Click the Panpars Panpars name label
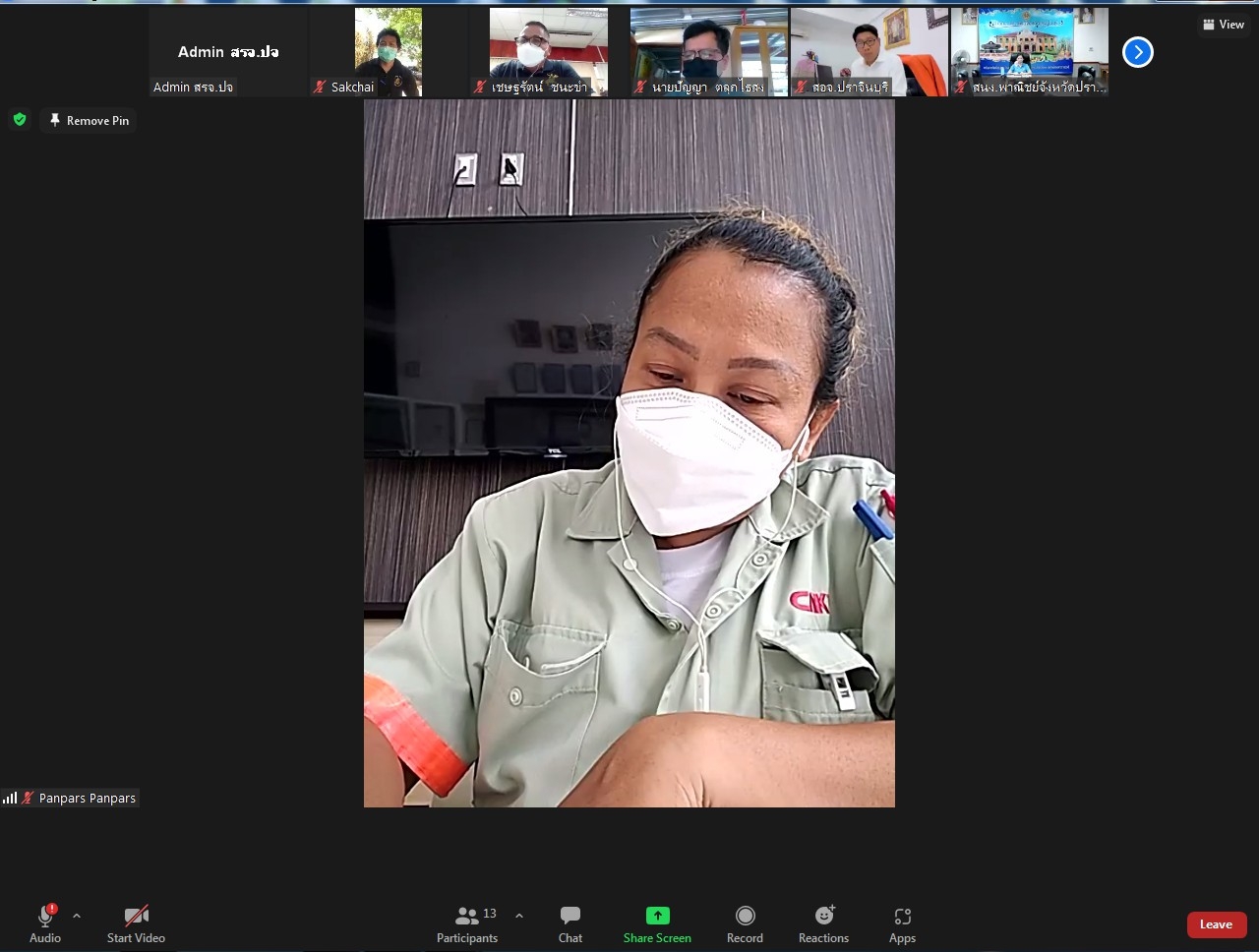This screenshot has height=952, width=1259. (x=87, y=798)
